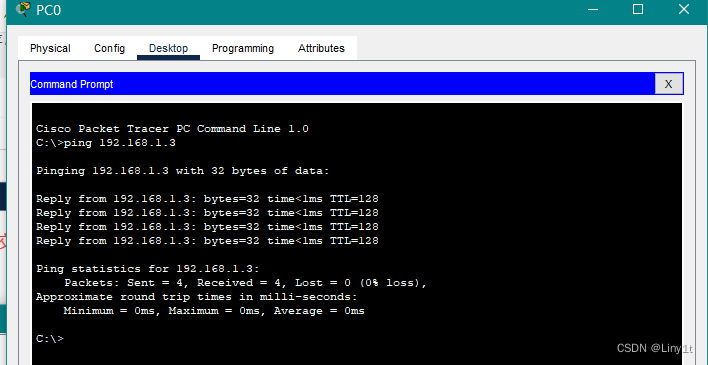
Task: Click the first 'Reply from 192.168.1.3' line
Action: [x=207, y=199]
